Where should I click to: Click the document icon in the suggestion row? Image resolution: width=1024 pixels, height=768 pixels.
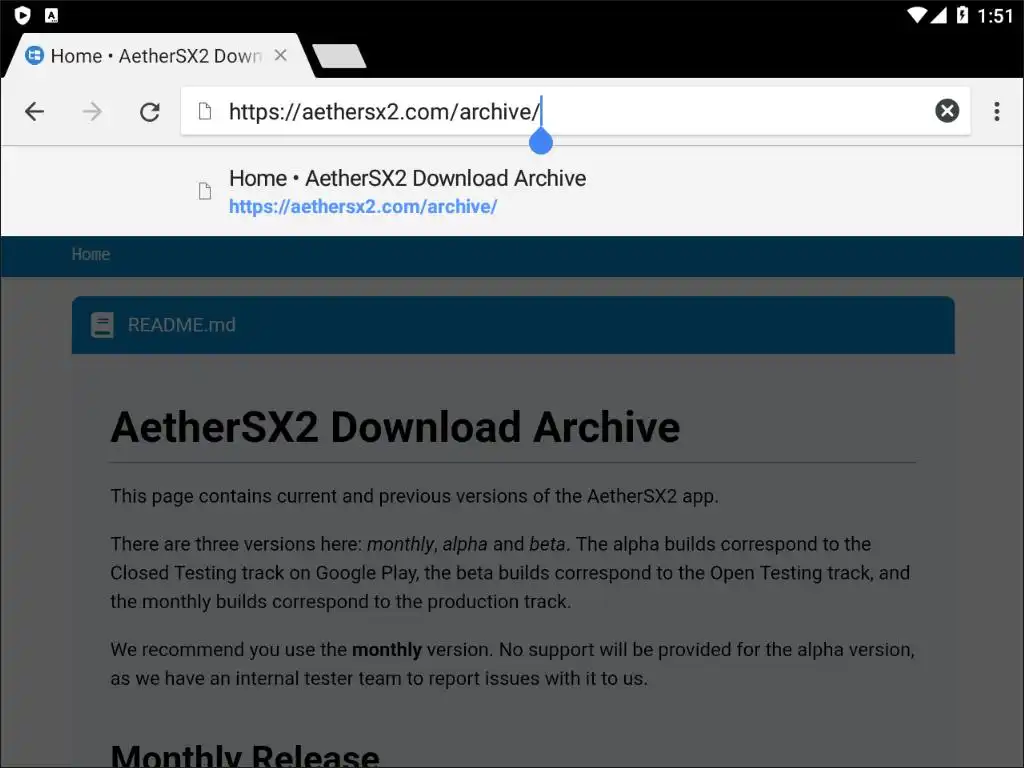coord(205,191)
